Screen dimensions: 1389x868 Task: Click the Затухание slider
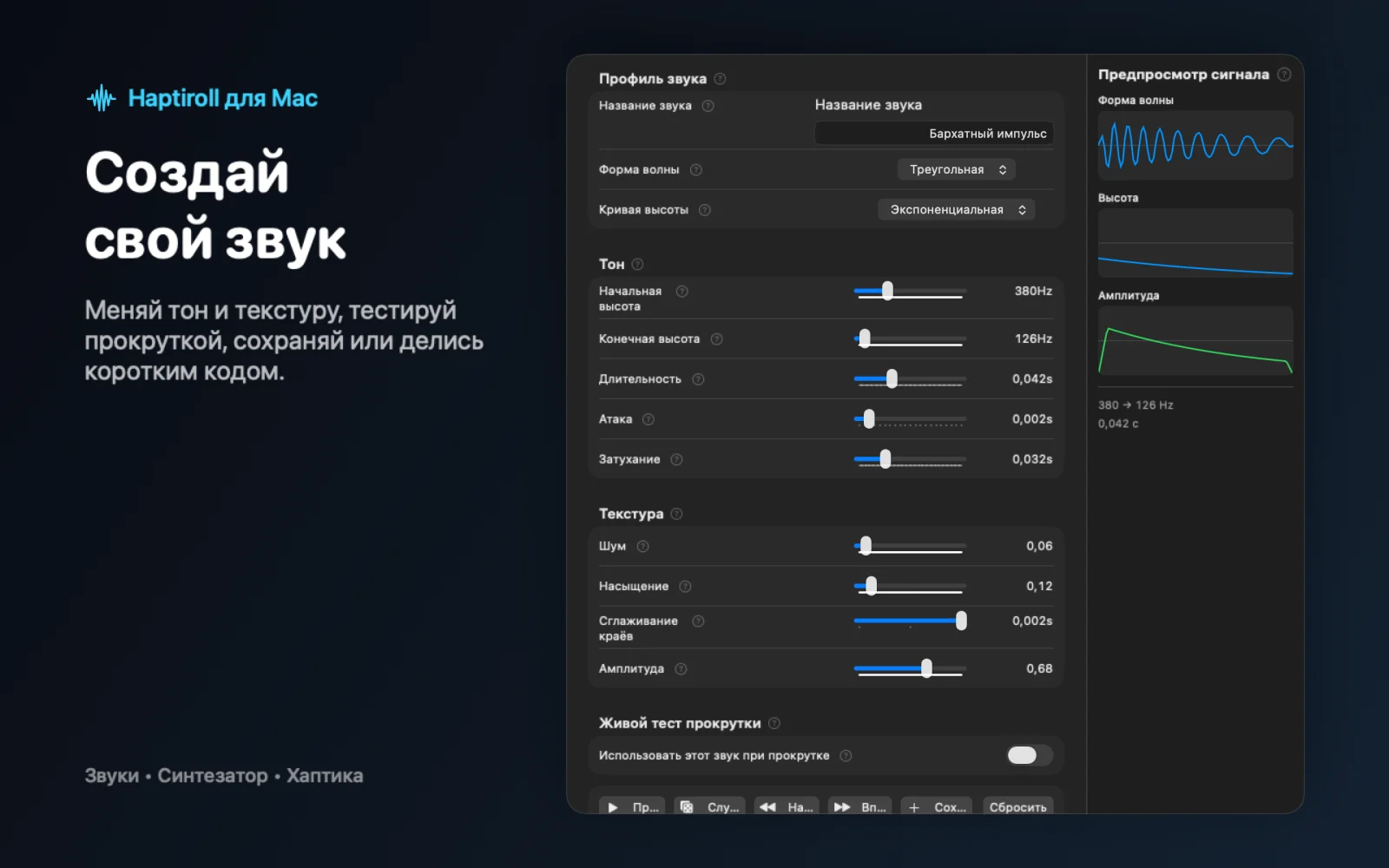(x=910, y=459)
